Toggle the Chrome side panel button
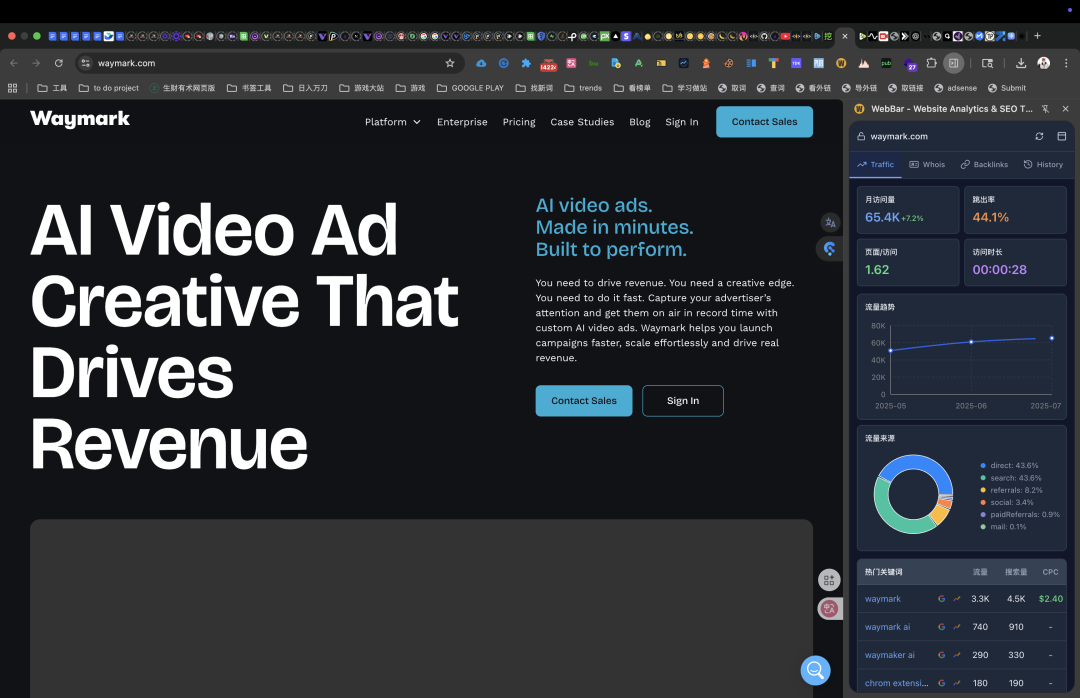Screen dimensions: 1080x698 click(953, 63)
